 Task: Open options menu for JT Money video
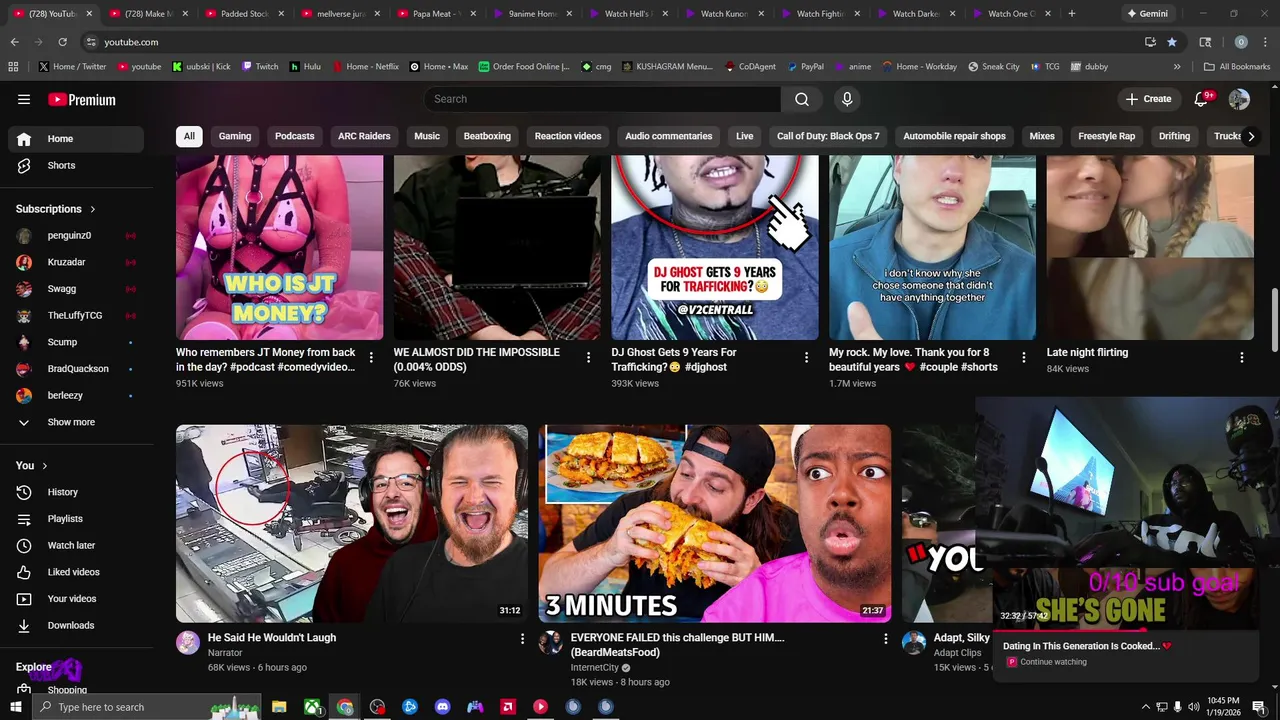coord(371,357)
